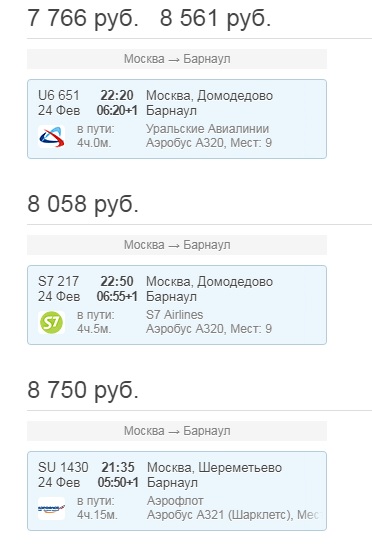Click Уральские Авиалинии airline name
This screenshot has height=550, width=372.
pos(208,129)
